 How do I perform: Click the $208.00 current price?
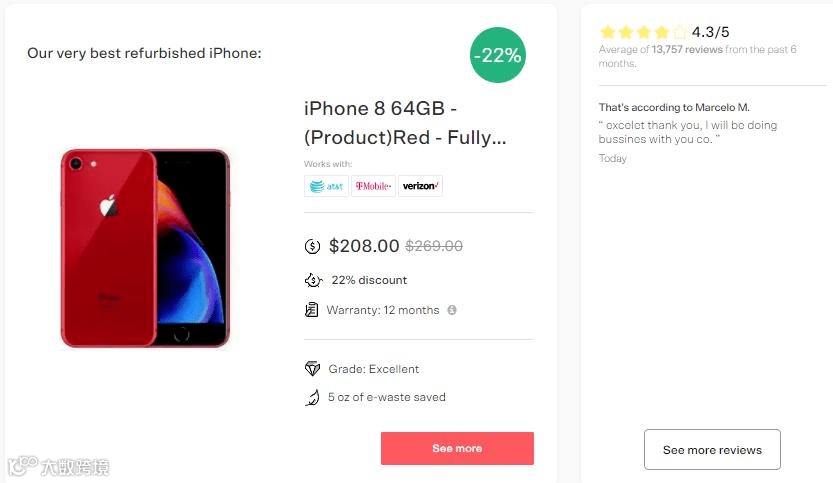tap(364, 246)
